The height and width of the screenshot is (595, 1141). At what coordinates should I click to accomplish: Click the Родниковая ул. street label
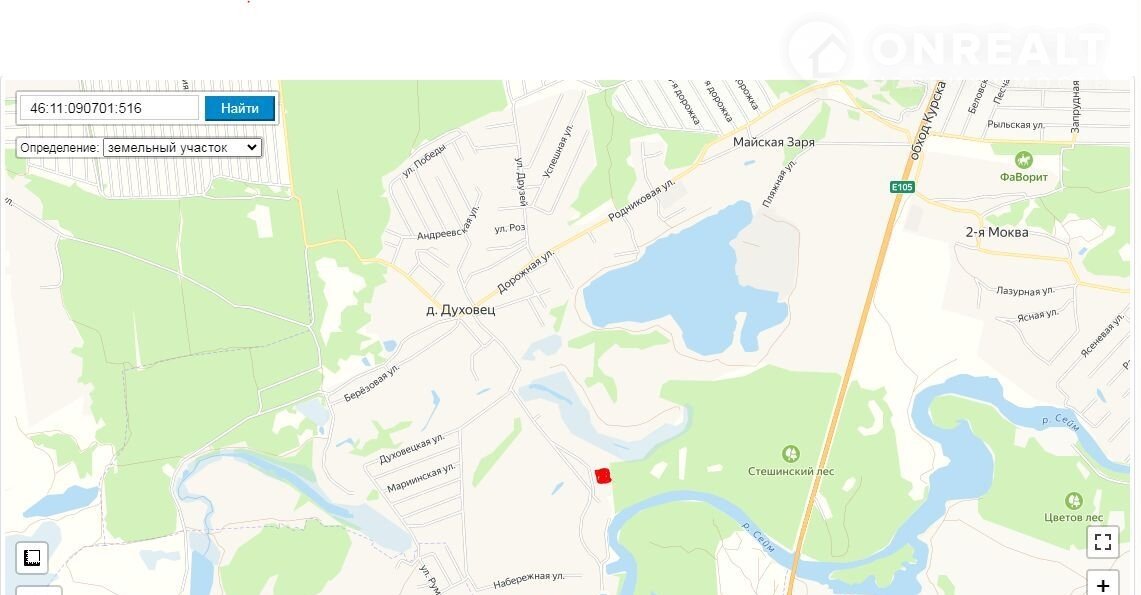(642, 196)
